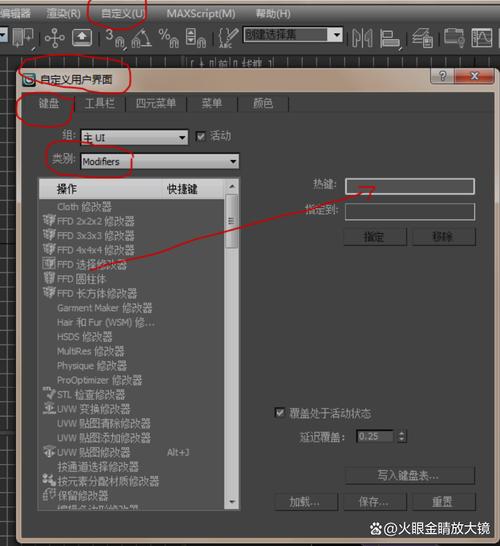Switch to the 四元菜单 tab
Image resolution: width=500 pixels, height=546 pixels.
(x=156, y=103)
